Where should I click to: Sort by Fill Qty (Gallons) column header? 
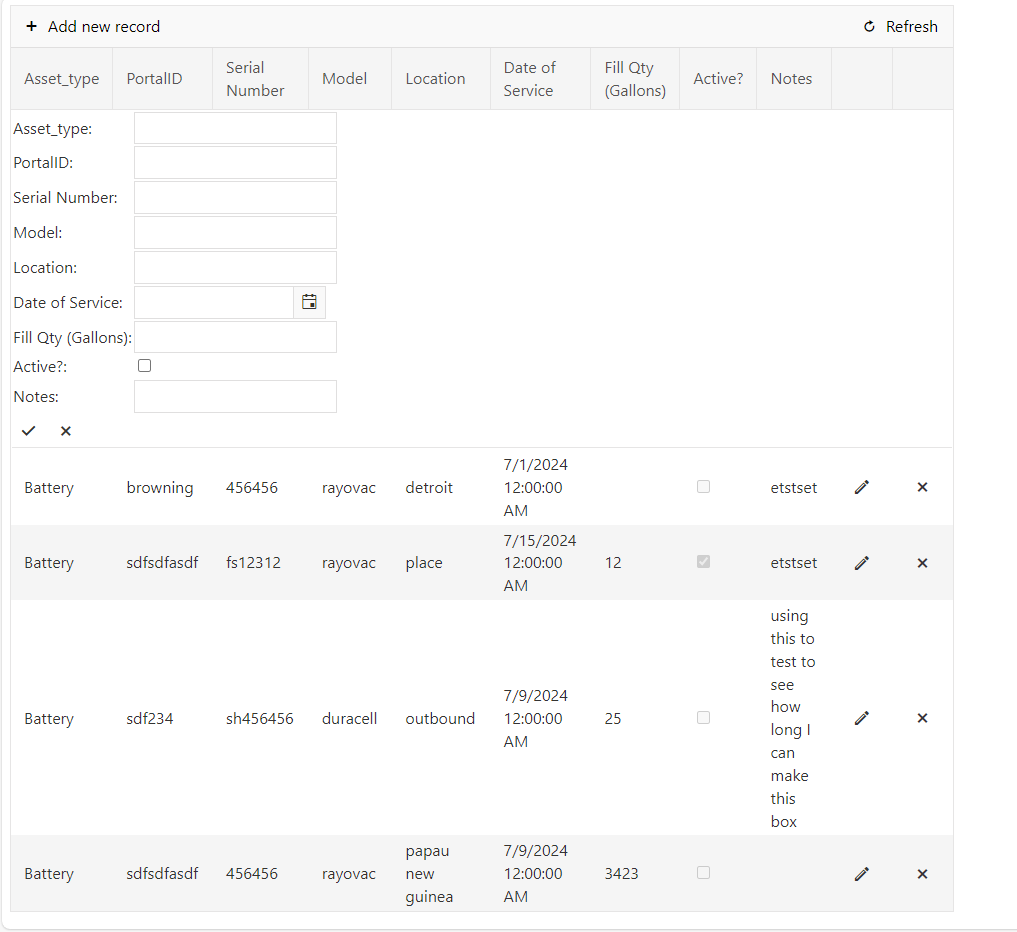pyautogui.click(x=635, y=79)
